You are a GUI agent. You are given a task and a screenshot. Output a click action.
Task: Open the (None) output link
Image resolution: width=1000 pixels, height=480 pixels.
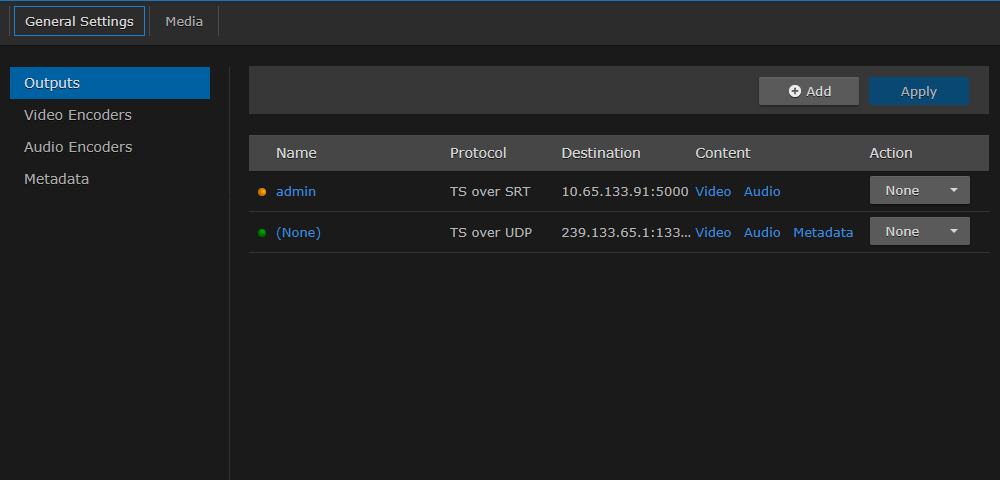click(x=298, y=232)
